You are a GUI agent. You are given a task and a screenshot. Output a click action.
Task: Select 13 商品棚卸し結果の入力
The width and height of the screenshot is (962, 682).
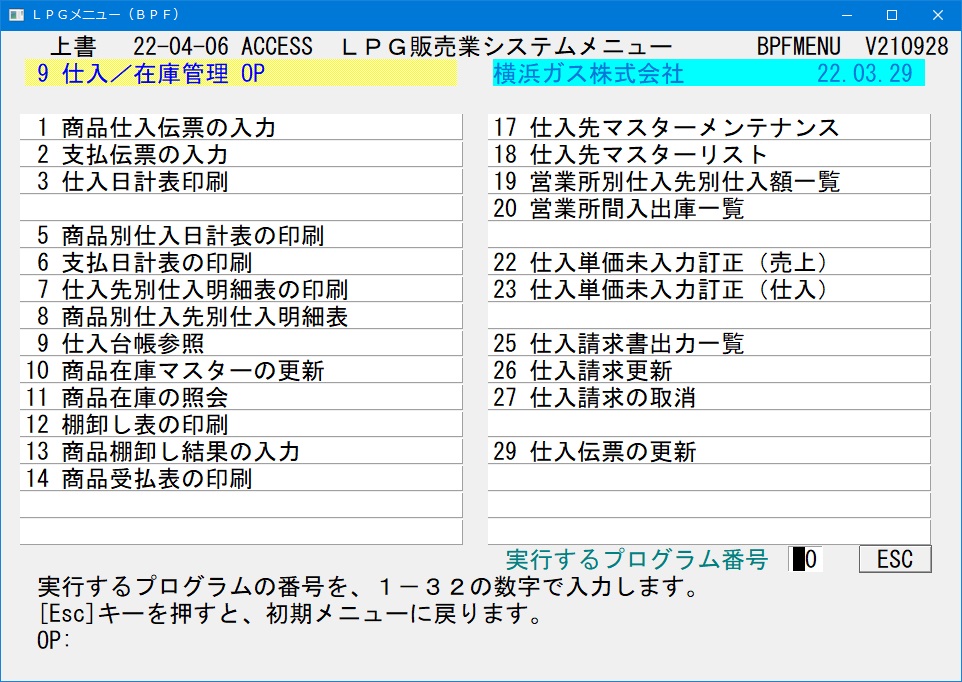(241, 451)
